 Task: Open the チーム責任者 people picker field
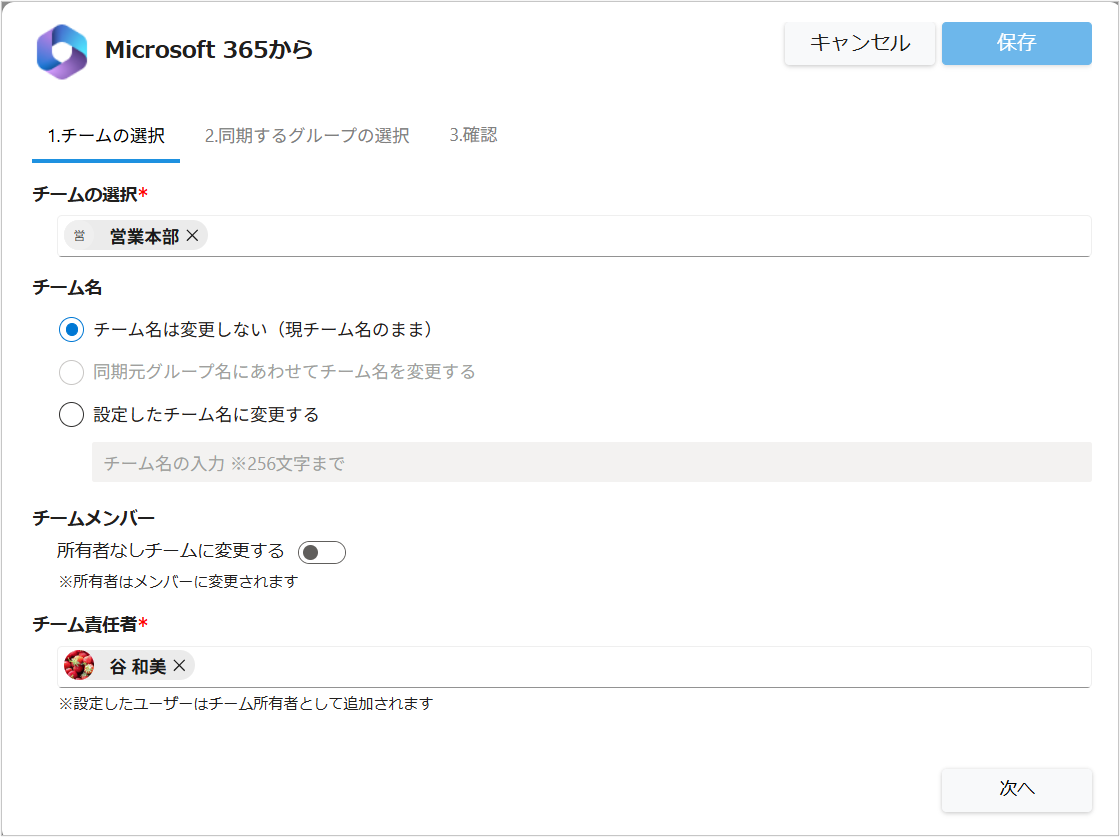(640, 666)
